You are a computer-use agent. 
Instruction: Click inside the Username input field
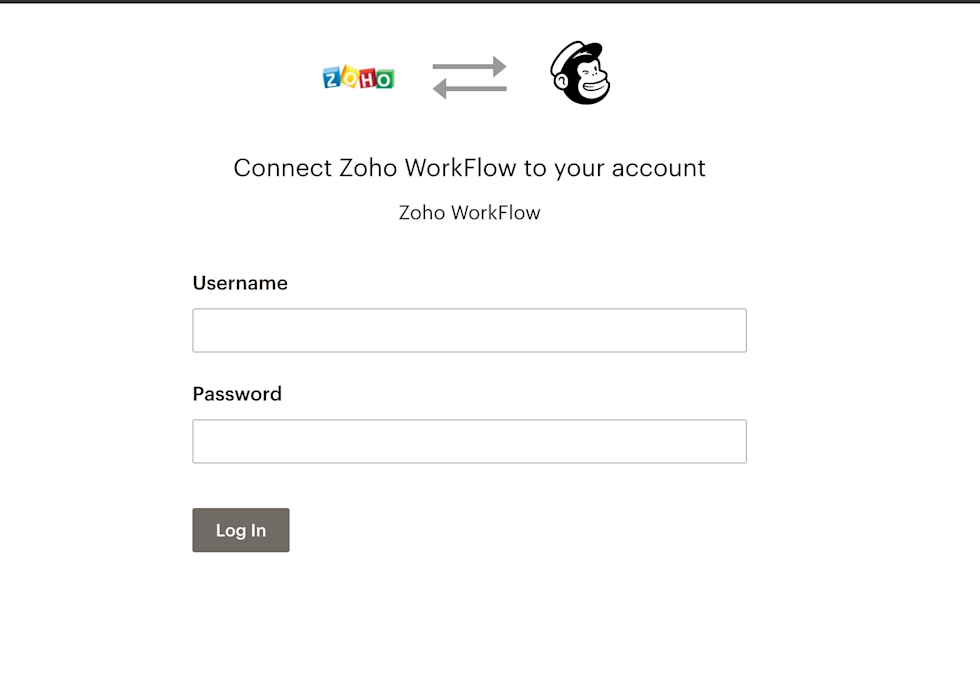[x=469, y=330]
